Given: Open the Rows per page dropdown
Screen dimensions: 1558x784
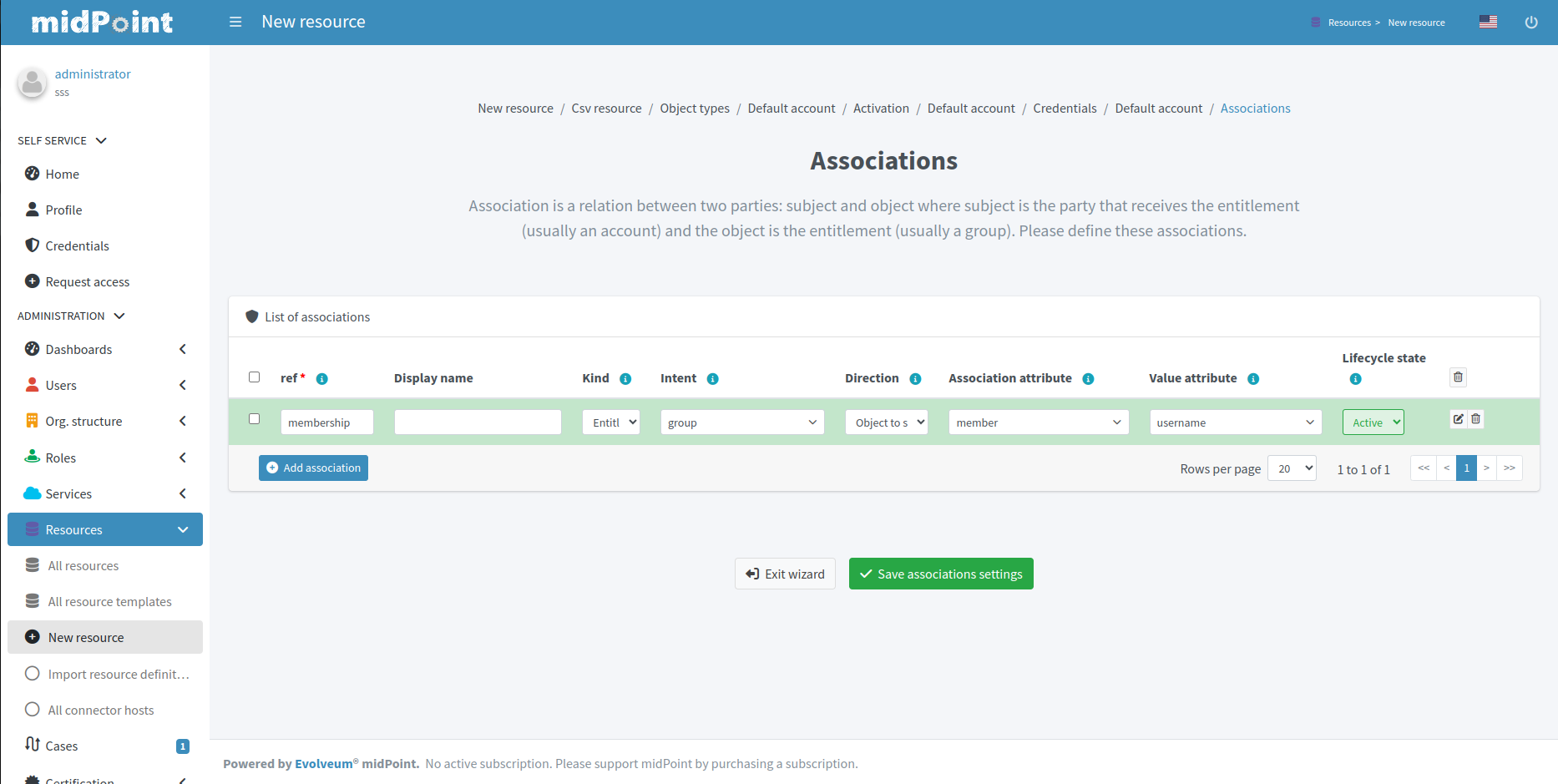Looking at the screenshot, I should coord(1292,468).
